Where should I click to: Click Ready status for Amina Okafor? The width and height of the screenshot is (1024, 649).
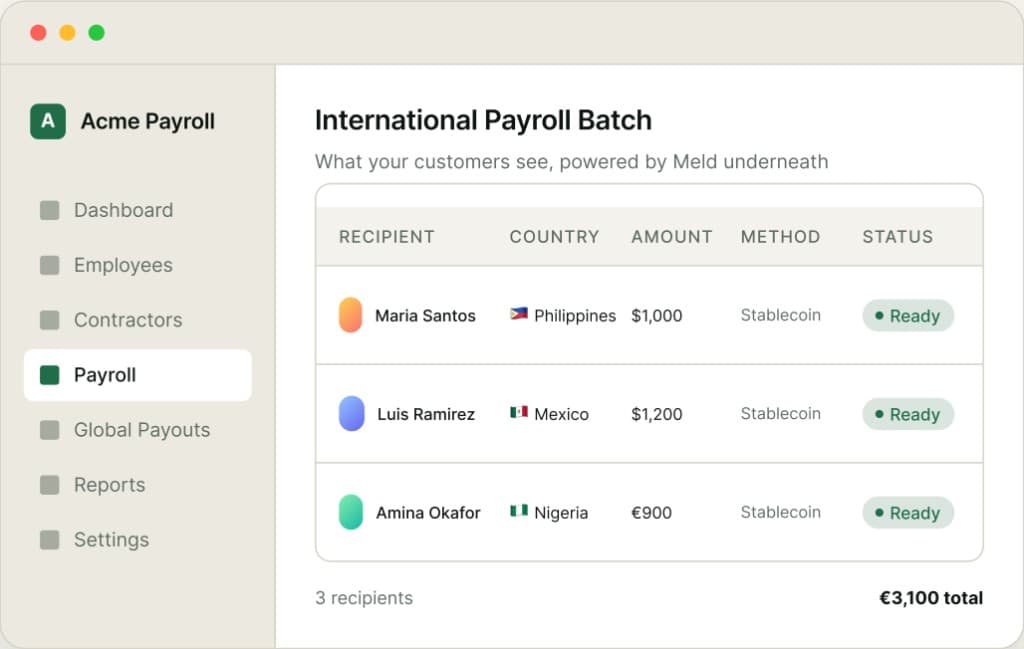pos(908,513)
